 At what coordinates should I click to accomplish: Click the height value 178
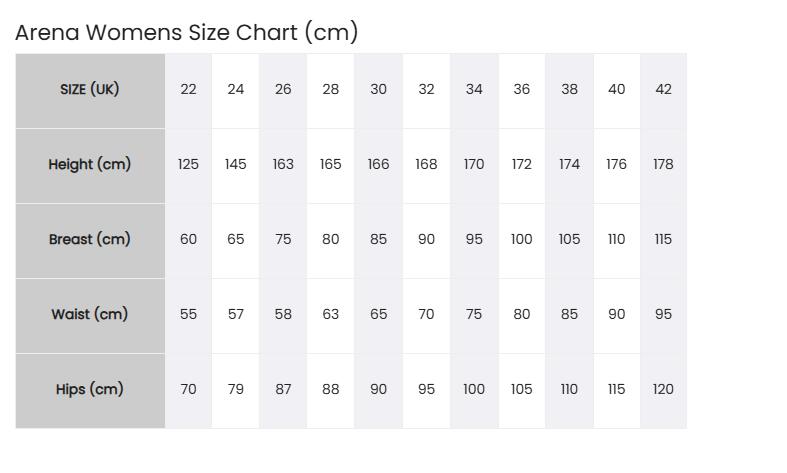point(664,166)
